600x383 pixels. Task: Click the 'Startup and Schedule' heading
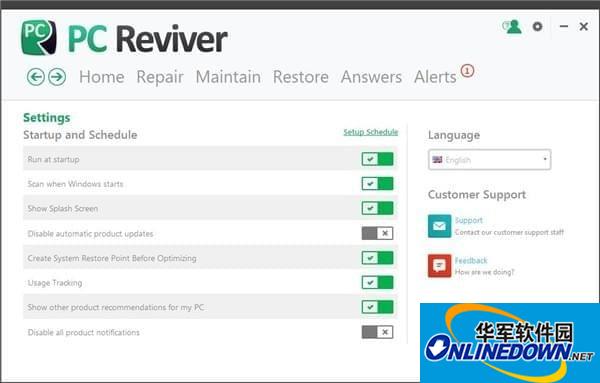click(x=80, y=135)
